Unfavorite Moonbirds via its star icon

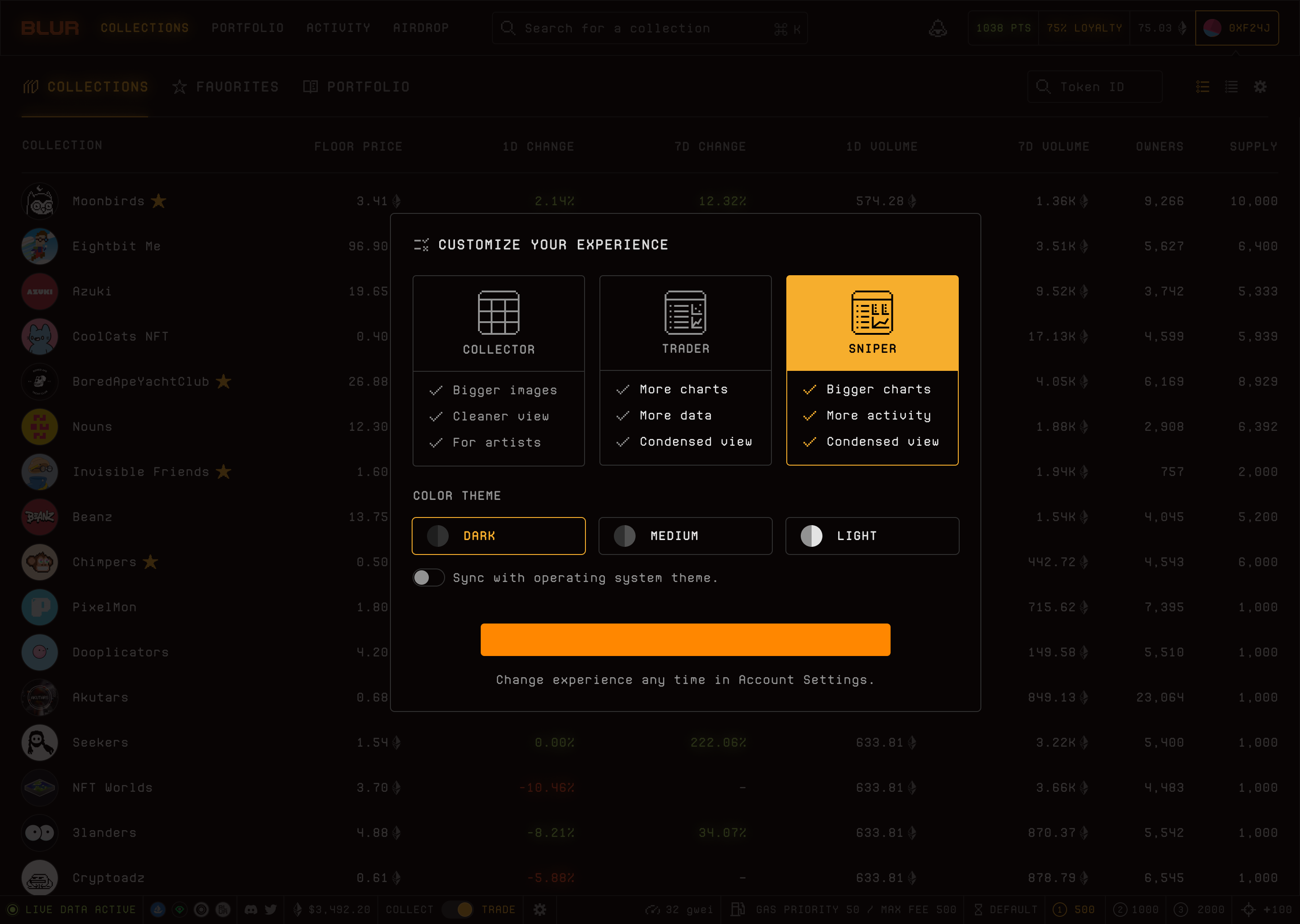(158, 201)
